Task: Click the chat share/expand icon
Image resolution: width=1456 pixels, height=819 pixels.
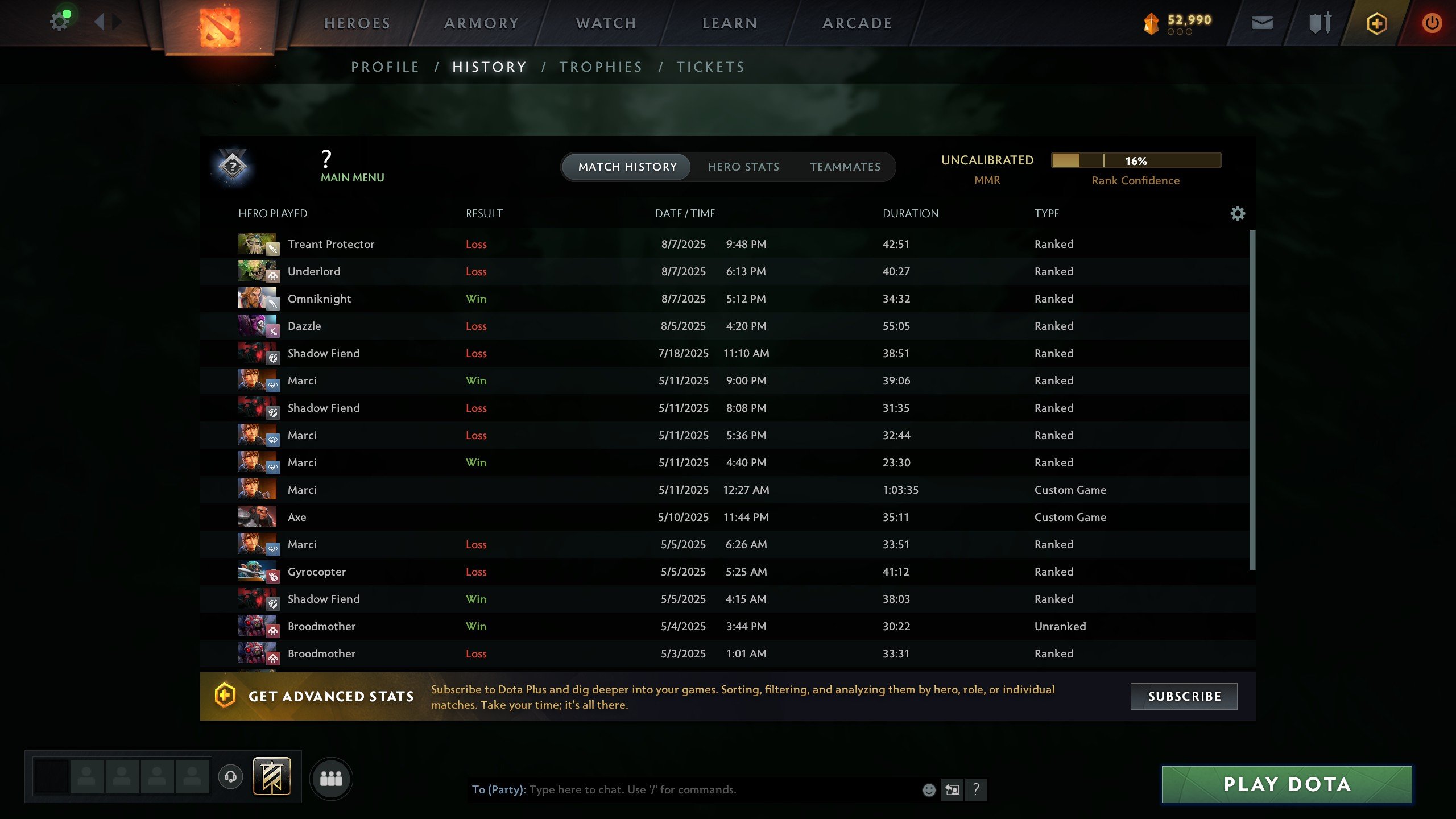Action: [952, 789]
